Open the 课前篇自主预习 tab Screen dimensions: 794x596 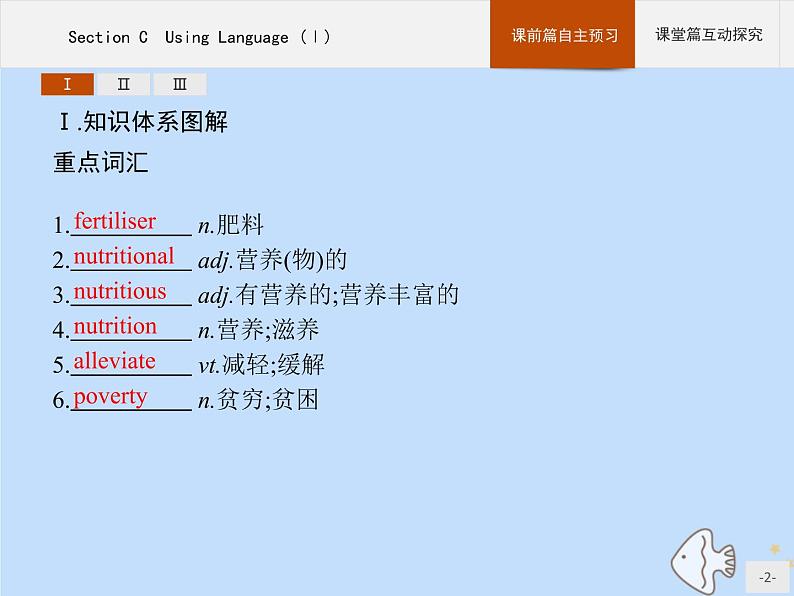[x=562, y=34]
